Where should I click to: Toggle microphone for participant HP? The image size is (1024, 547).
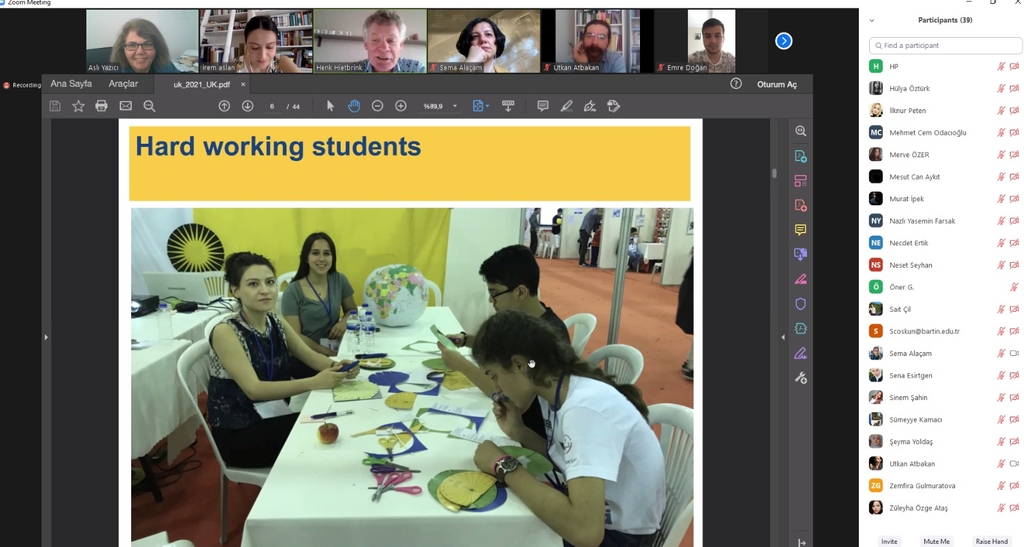[x=1000, y=67]
